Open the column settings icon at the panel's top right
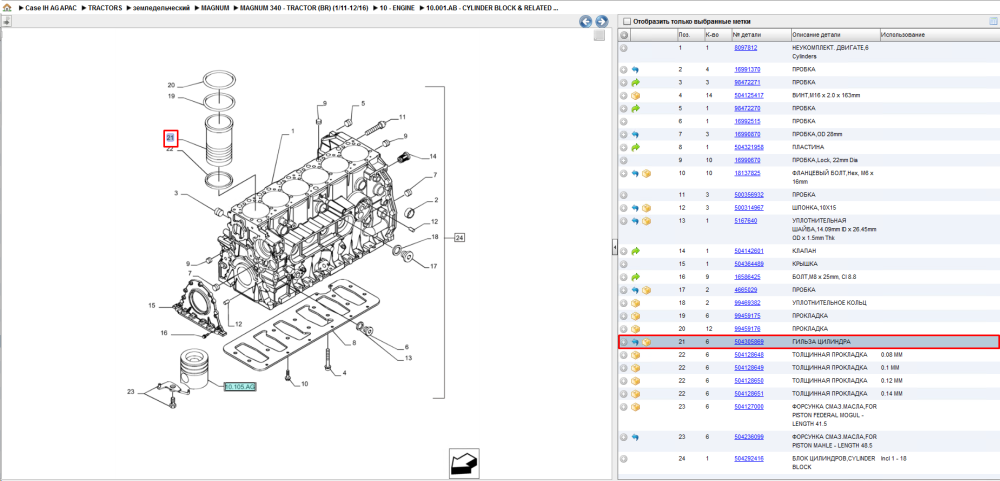The width and height of the screenshot is (1000, 481). [992, 21]
